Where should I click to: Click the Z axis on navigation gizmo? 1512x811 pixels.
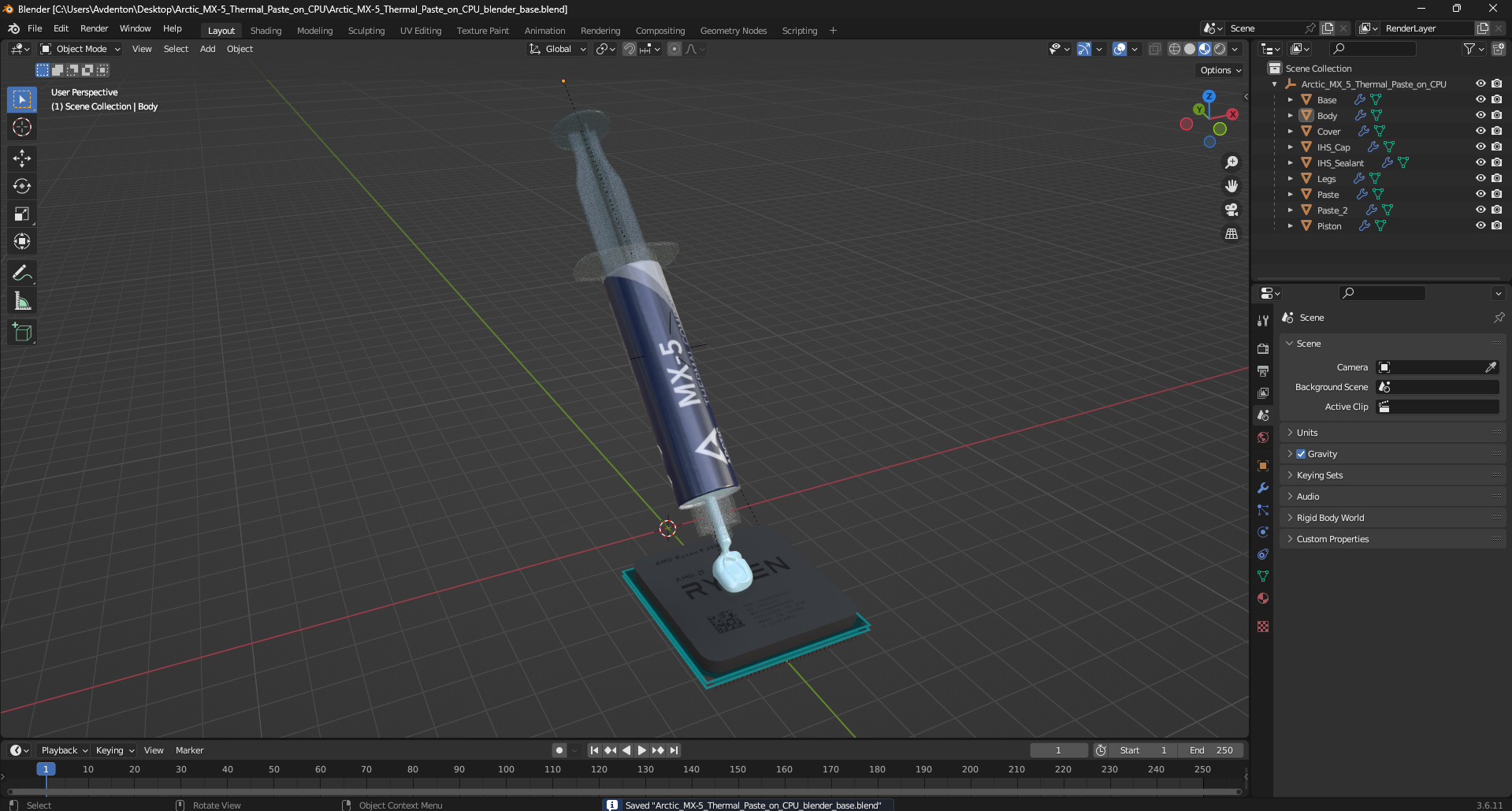tap(1209, 95)
